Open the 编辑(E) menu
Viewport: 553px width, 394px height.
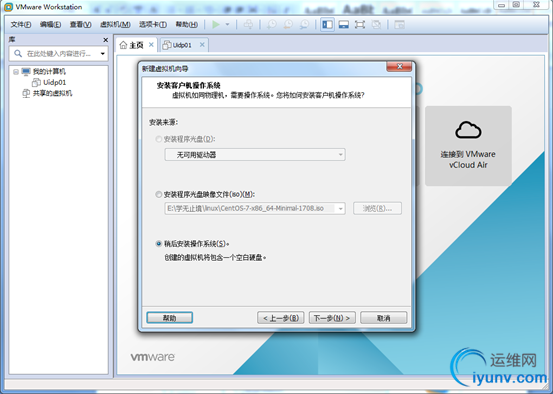pyautogui.click(x=50, y=24)
